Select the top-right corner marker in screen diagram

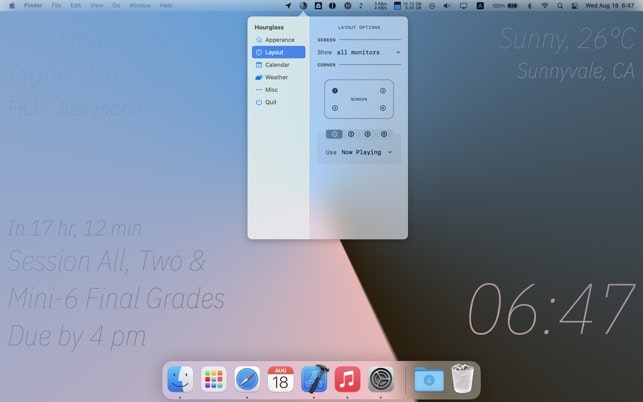coord(383,91)
